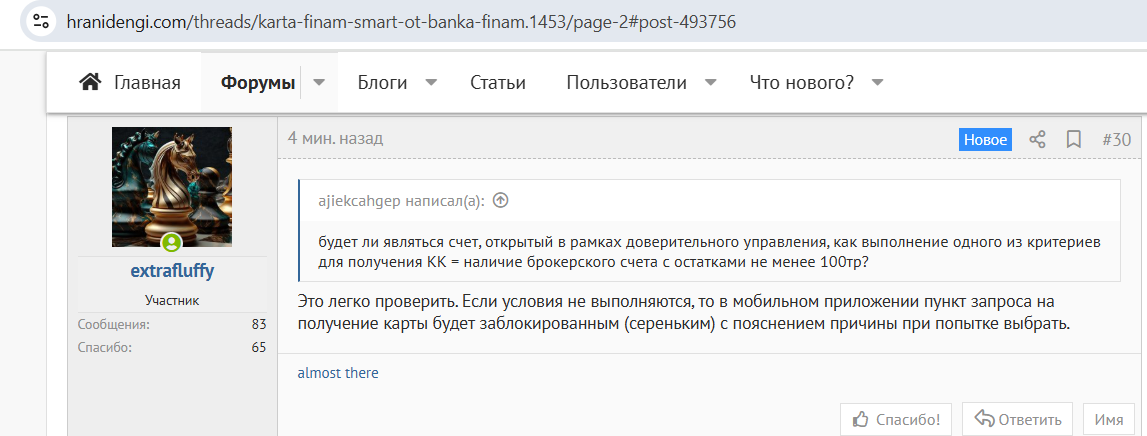The image size is (1147, 436).
Task: Open post permalink #30
Action: coord(1116,140)
